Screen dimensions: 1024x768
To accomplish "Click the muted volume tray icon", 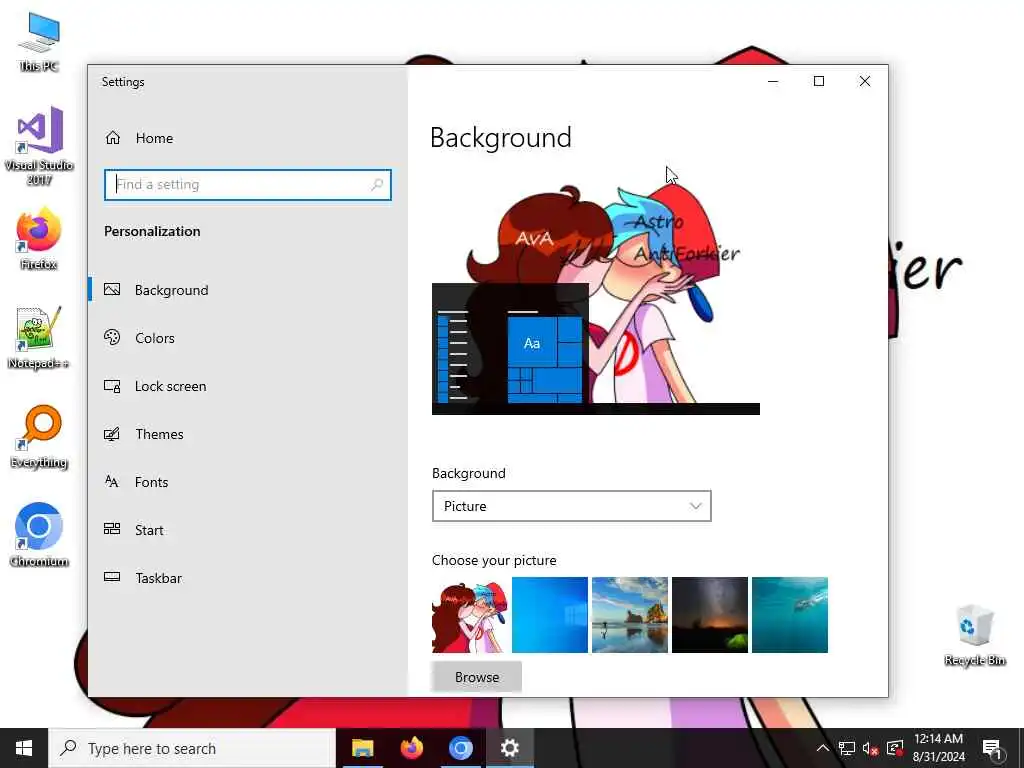I will pos(871,748).
